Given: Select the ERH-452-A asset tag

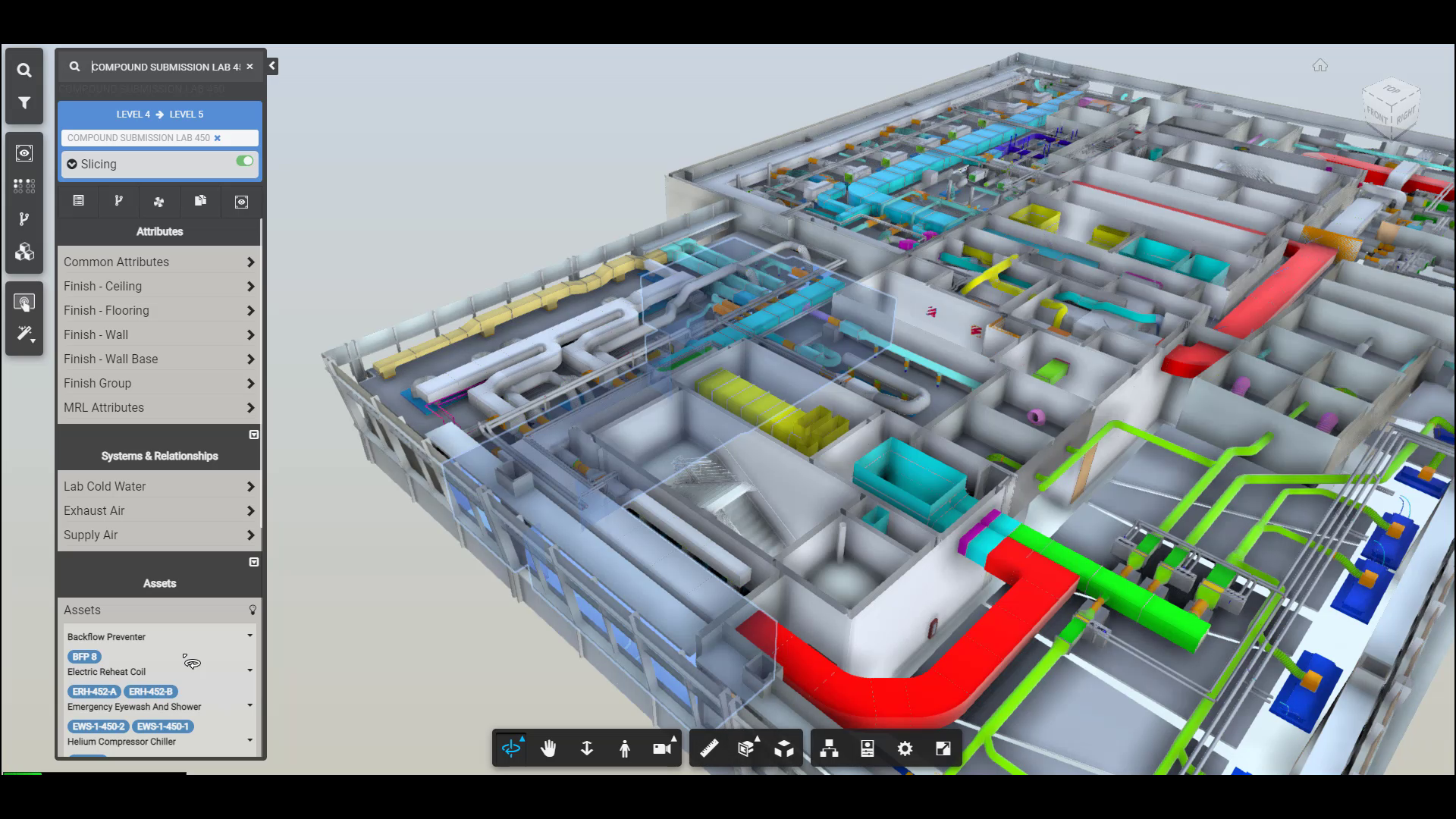Looking at the screenshot, I should coord(95,692).
